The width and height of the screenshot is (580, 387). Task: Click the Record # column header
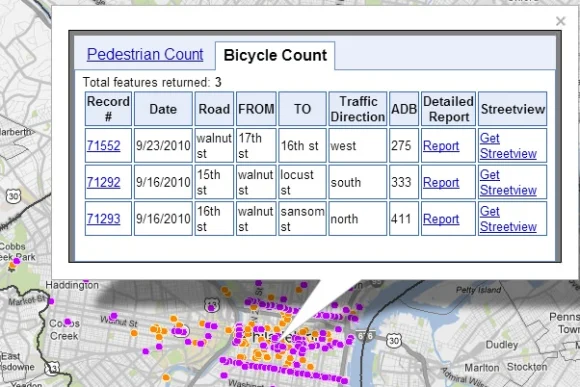point(108,109)
